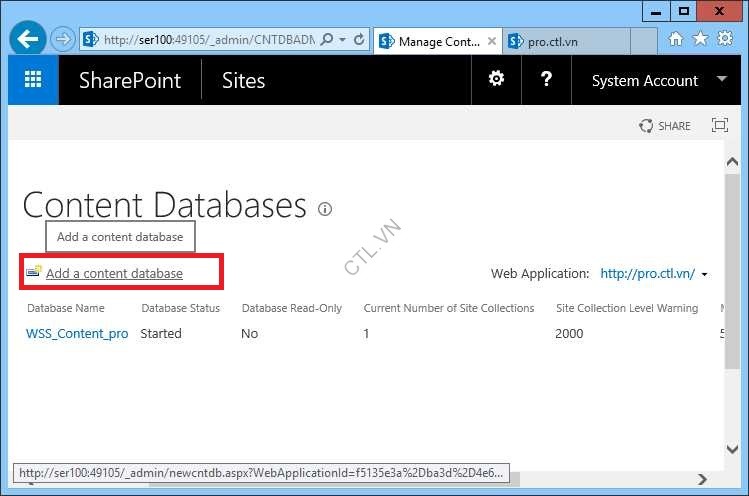The height and width of the screenshot is (496, 749).
Task: Click the address bar search magnifier
Action: 327,39
